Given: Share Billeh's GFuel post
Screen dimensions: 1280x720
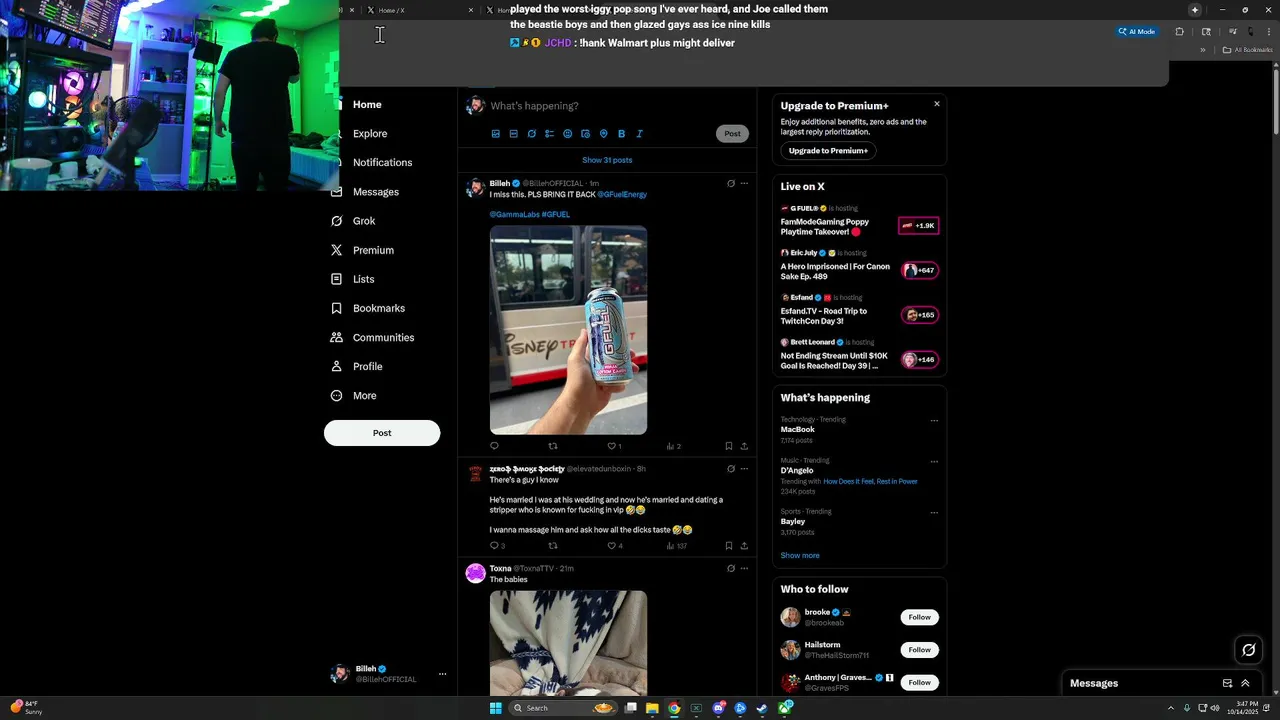Looking at the screenshot, I should point(744,446).
